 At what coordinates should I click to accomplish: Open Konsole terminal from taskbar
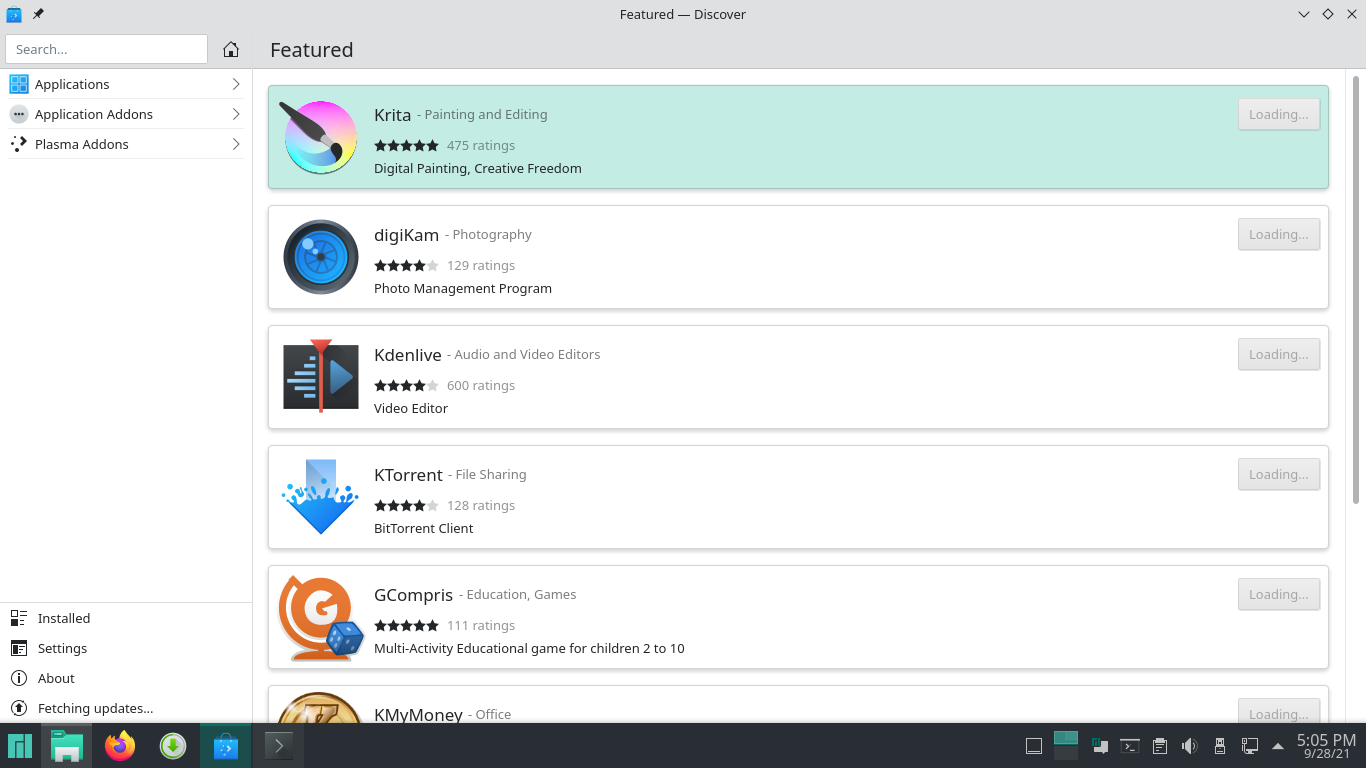278,746
